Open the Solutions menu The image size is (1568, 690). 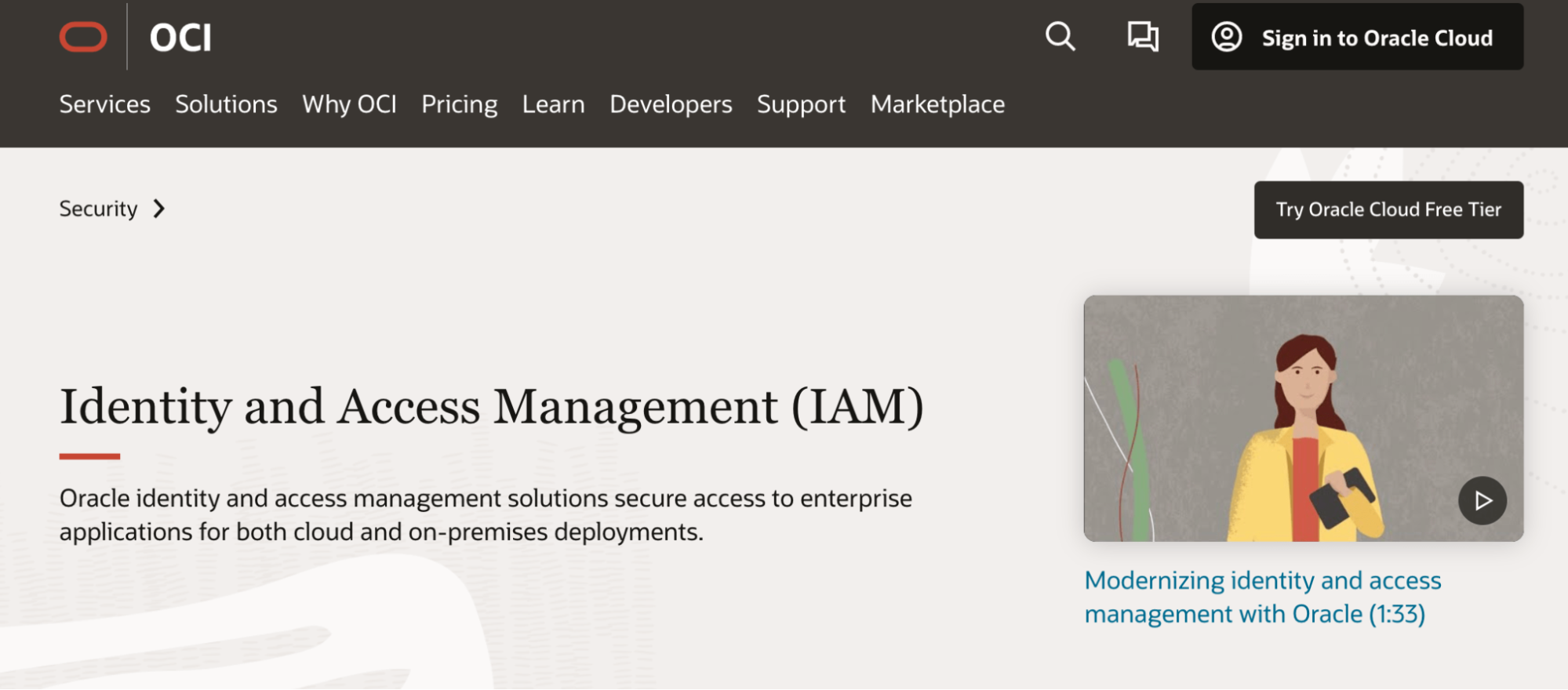pos(226,104)
